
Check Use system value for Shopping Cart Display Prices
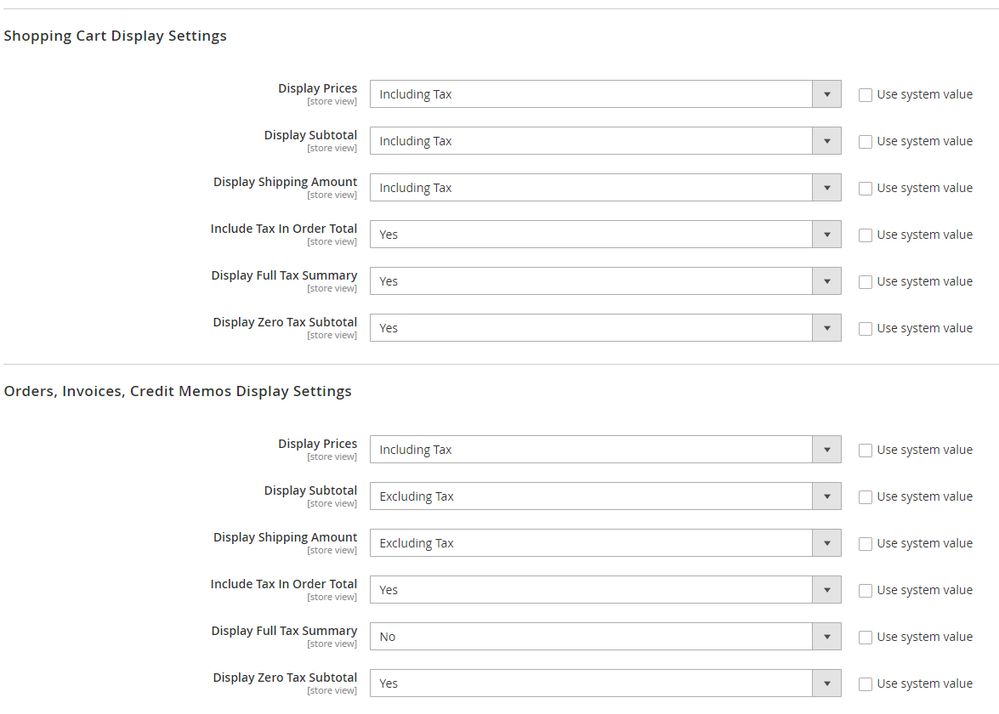tap(865, 95)
